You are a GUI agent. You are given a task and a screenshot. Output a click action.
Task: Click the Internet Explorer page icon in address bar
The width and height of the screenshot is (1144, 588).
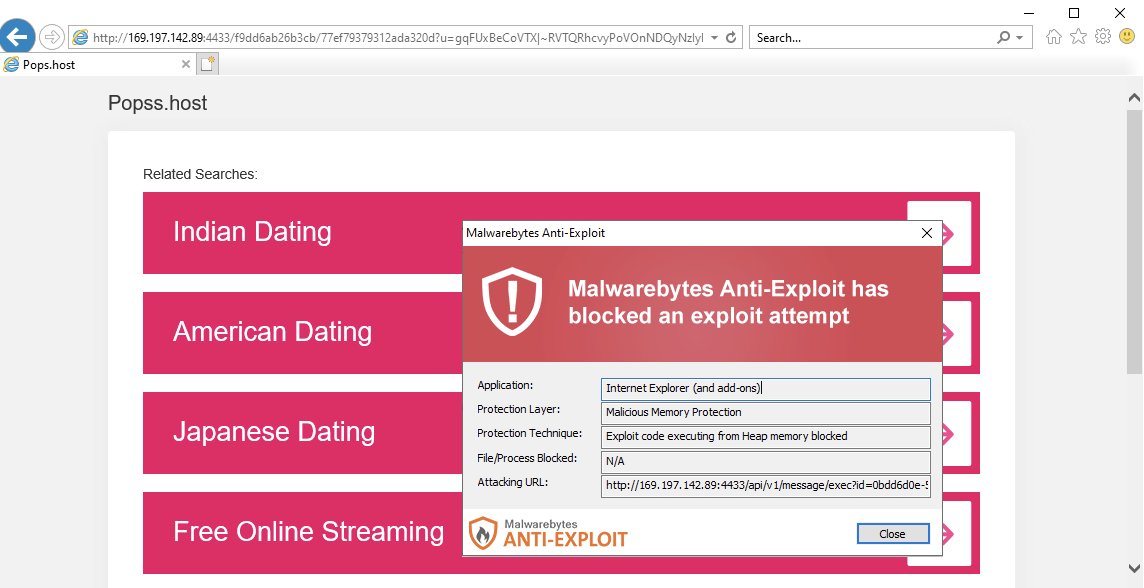coord(80,37)
